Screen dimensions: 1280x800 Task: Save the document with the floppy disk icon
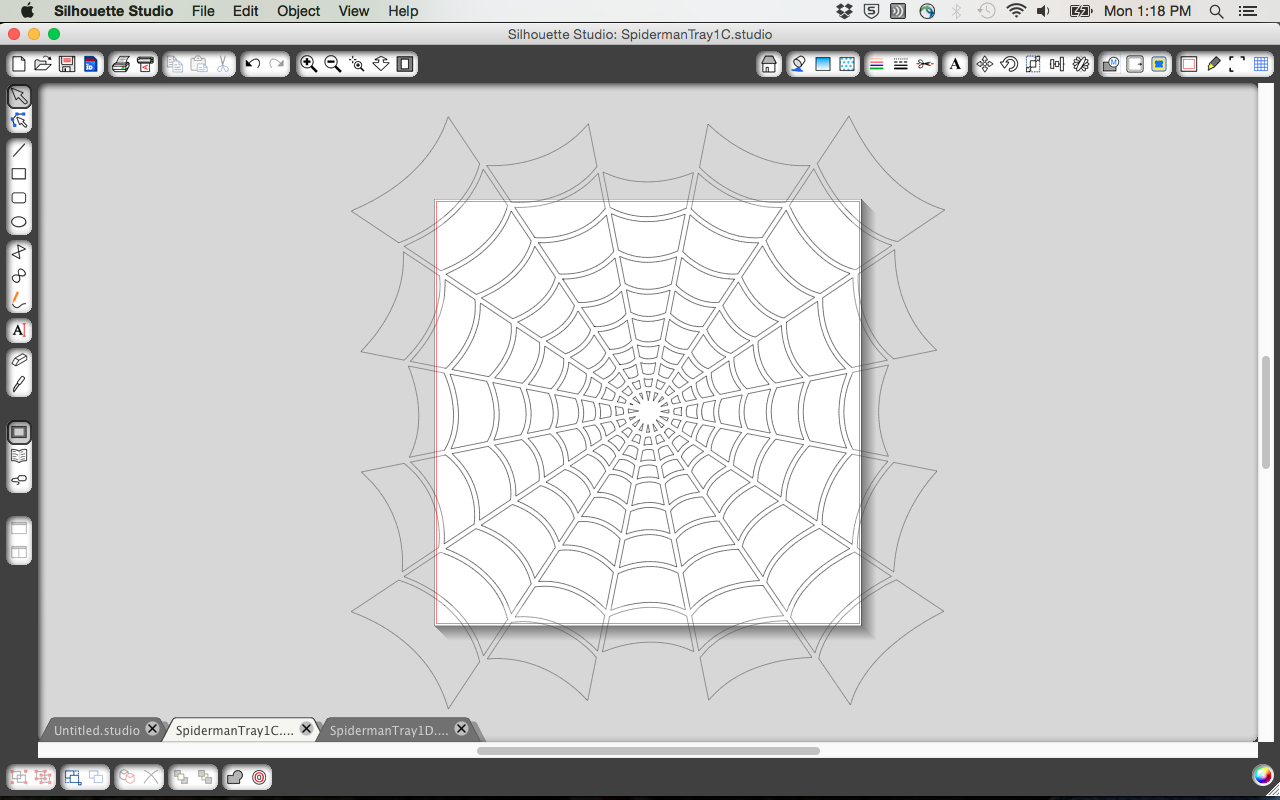(67, 64)
